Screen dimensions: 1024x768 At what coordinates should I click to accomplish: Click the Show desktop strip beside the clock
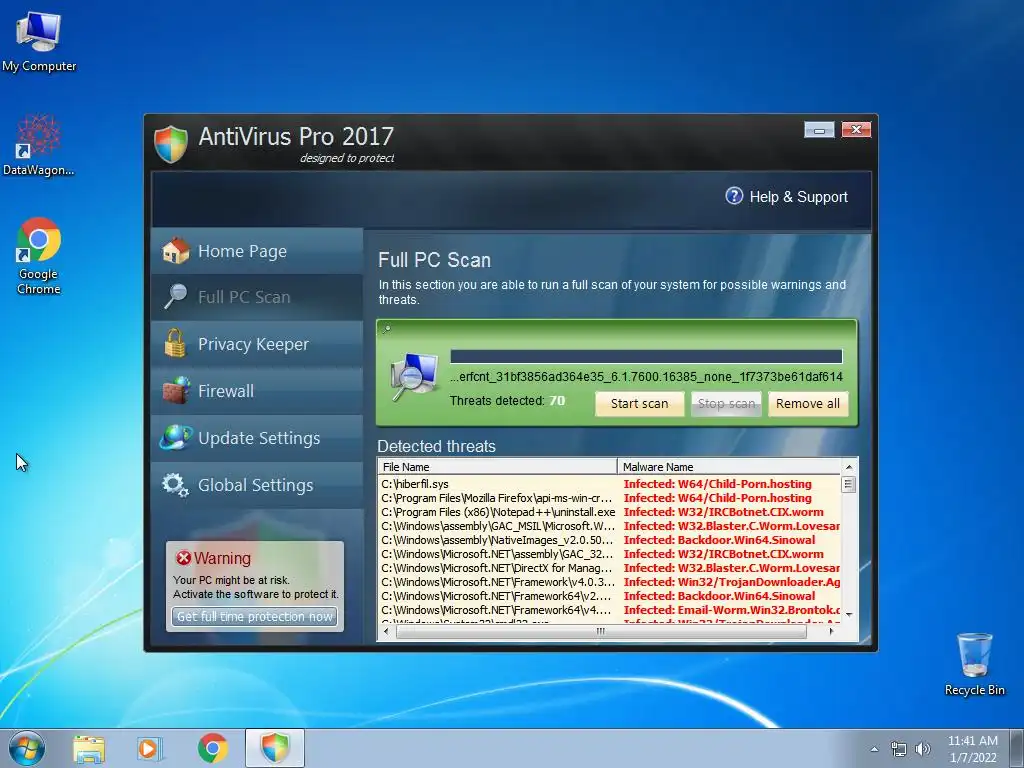(x=1016, y=748)
